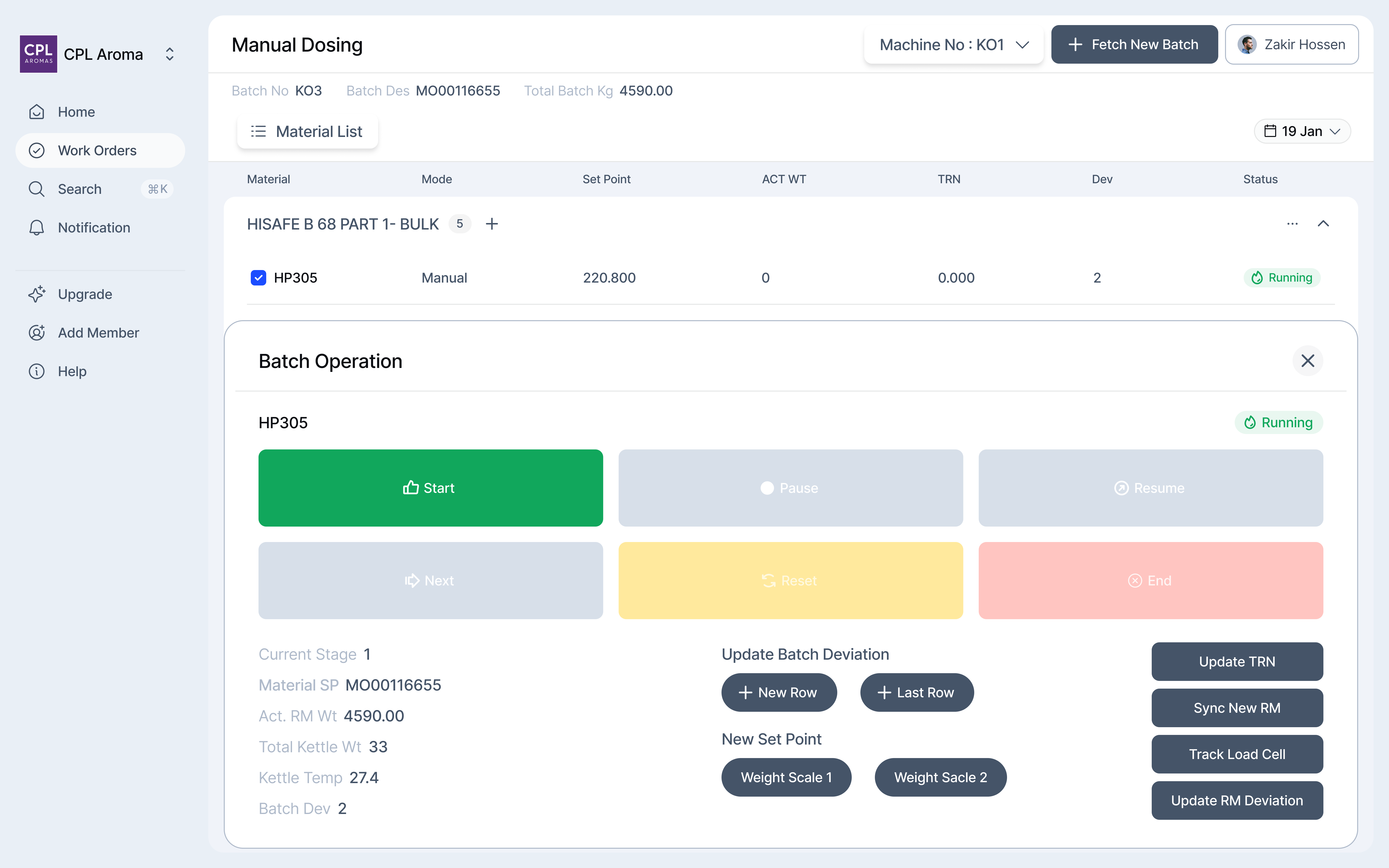This screenshot has width=1389, height=868.
Task: Click the Upgrade sparkle icon
Action: 37,294
